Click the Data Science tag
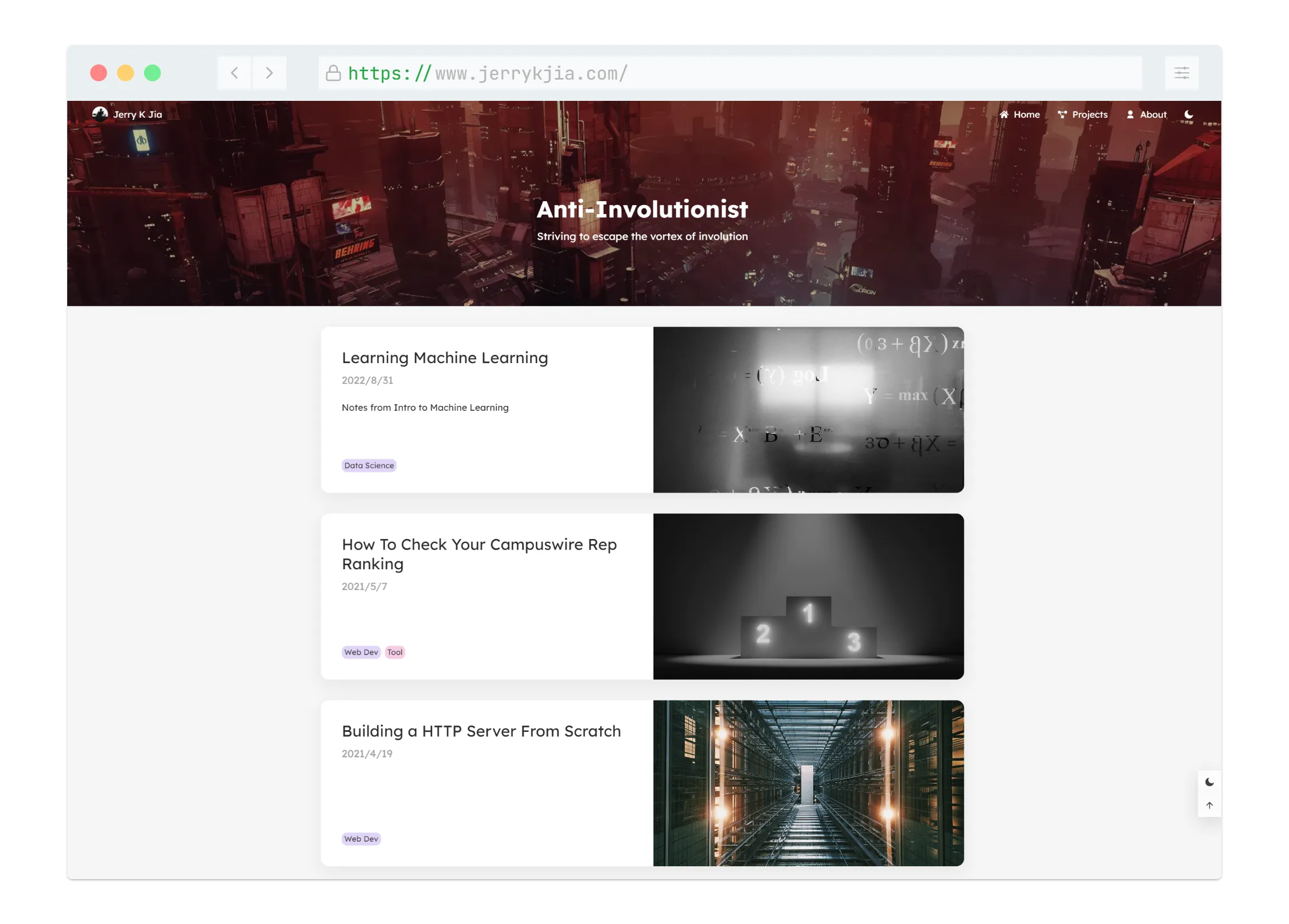Screen dimensions: 1289x924 point(369,466)
